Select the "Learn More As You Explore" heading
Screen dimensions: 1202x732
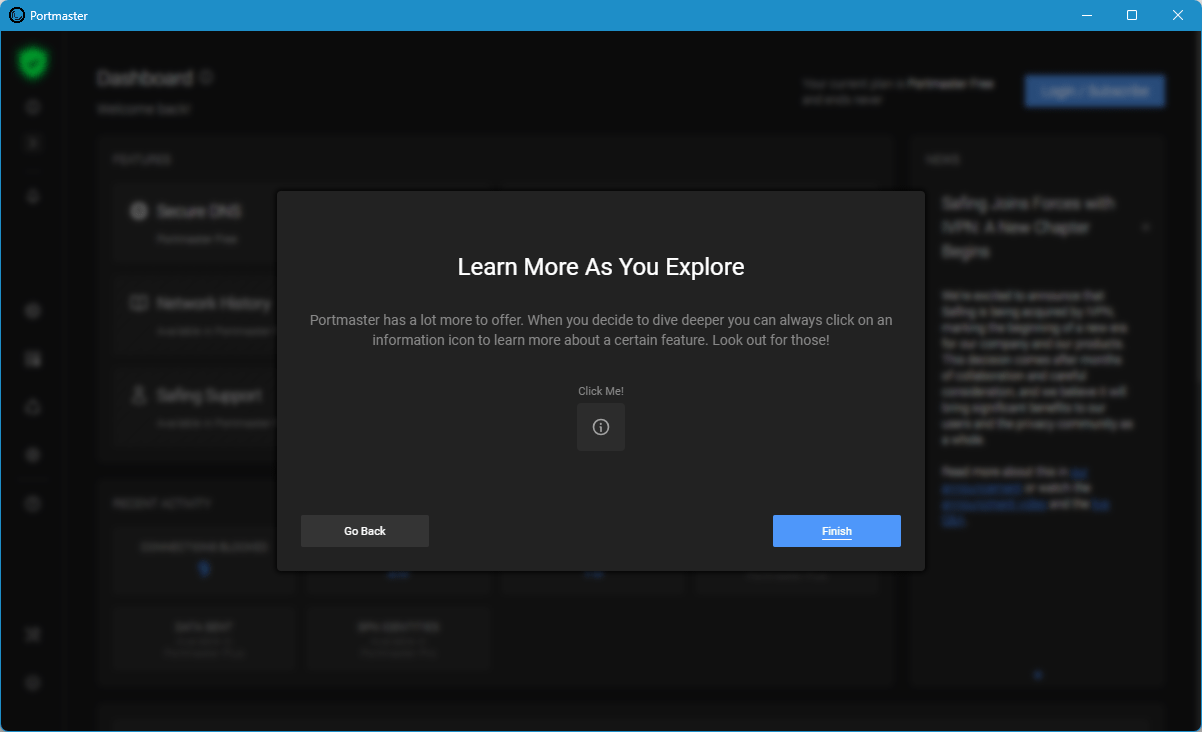coord(601,267)
